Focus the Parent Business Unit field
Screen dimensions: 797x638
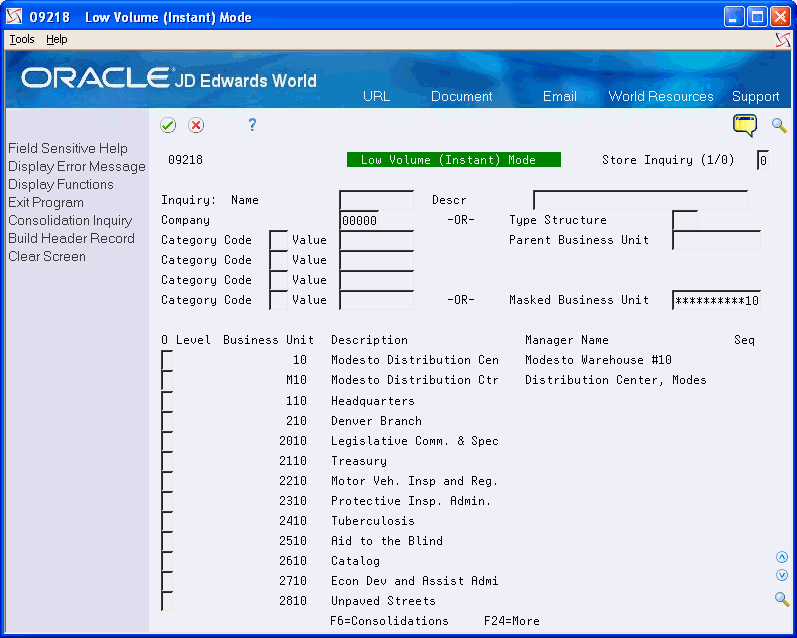[x=716, y=240]
